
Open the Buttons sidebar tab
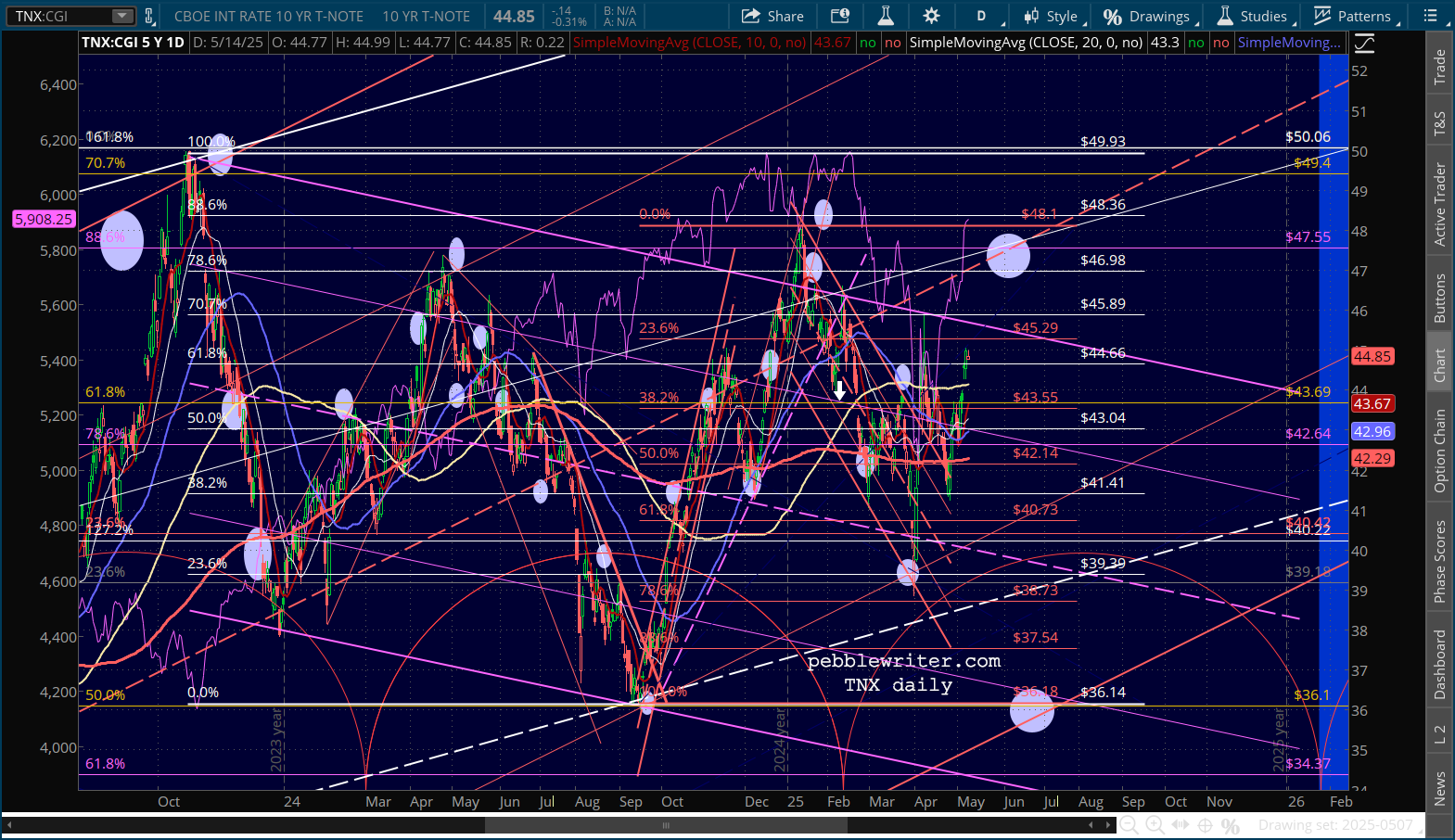1439,298
